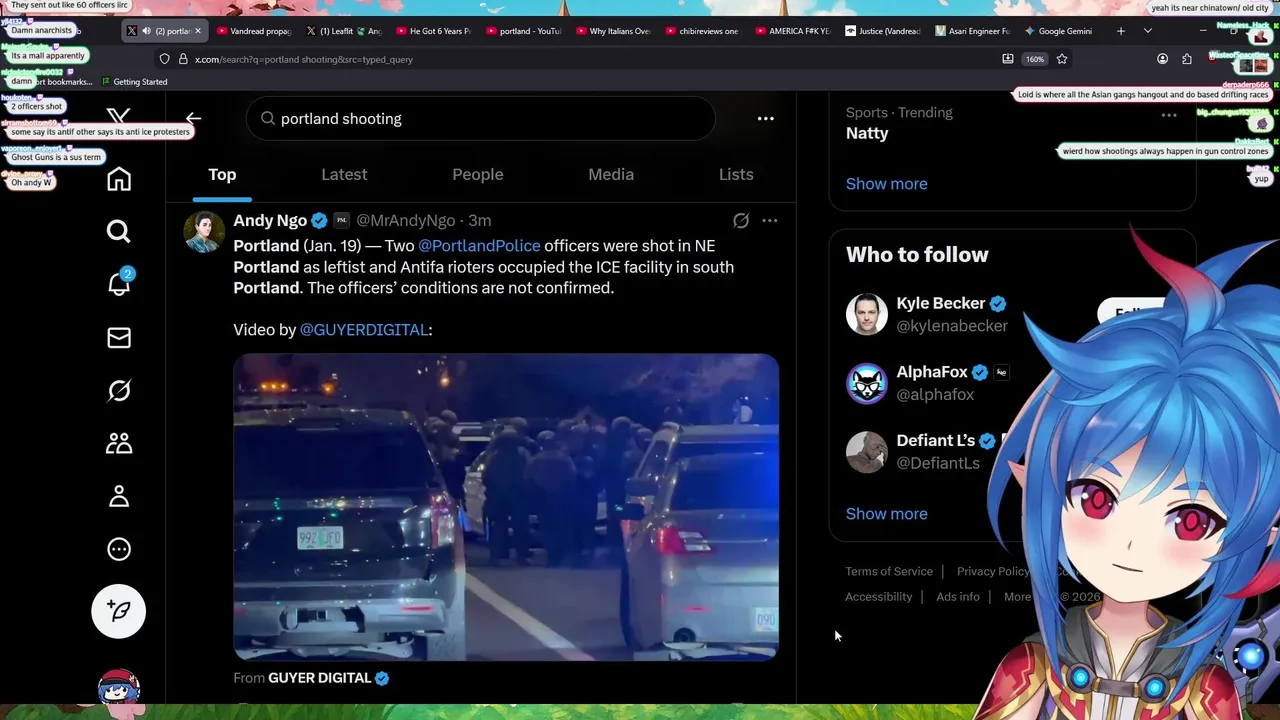Open Defiant L's profile name
The image size is (1280, 720).
click(x=936, y=441)
